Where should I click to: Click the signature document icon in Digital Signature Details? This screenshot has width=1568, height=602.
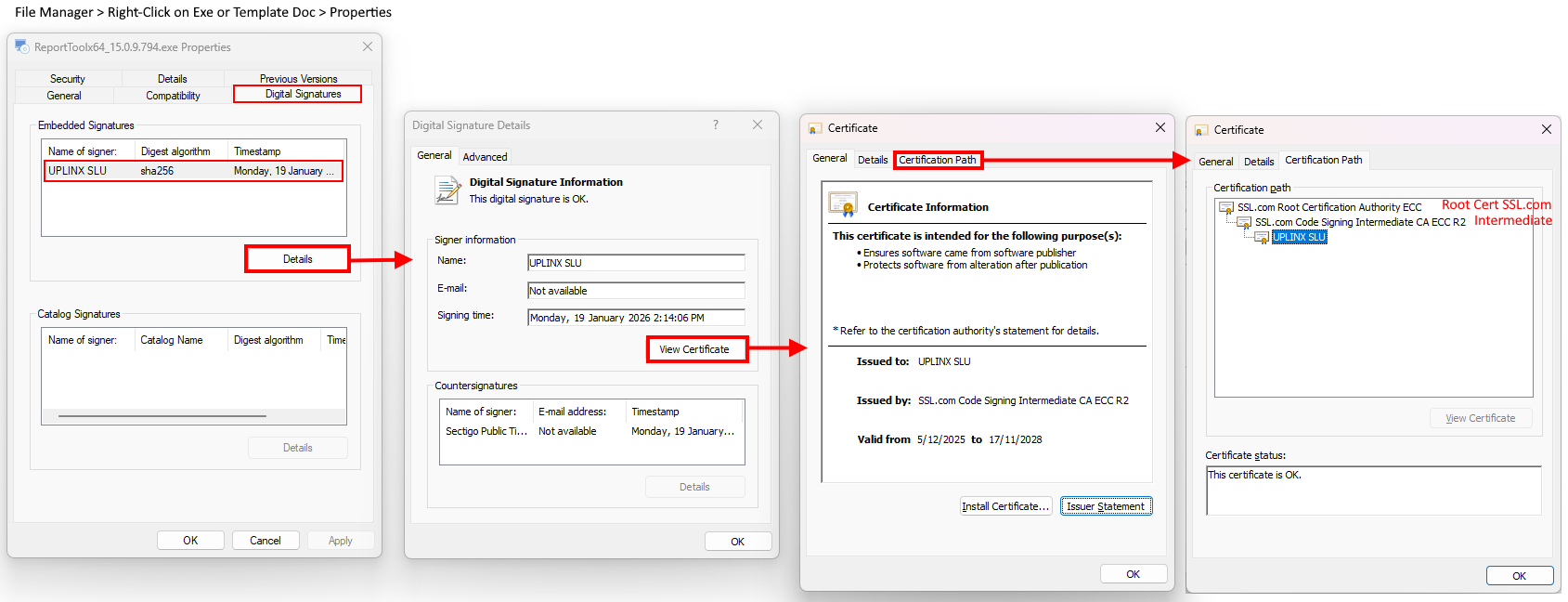(447, 190)
